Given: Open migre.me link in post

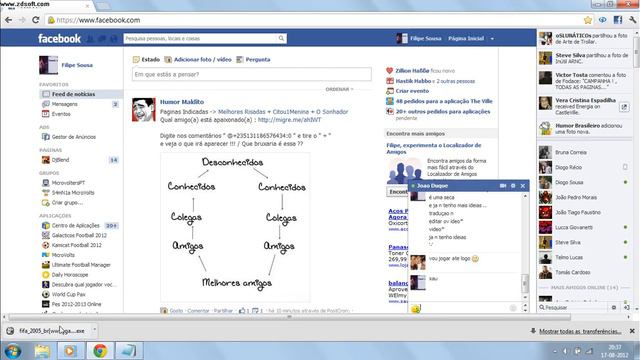Looking at the screenshot, I should click(x=289, y=120).
